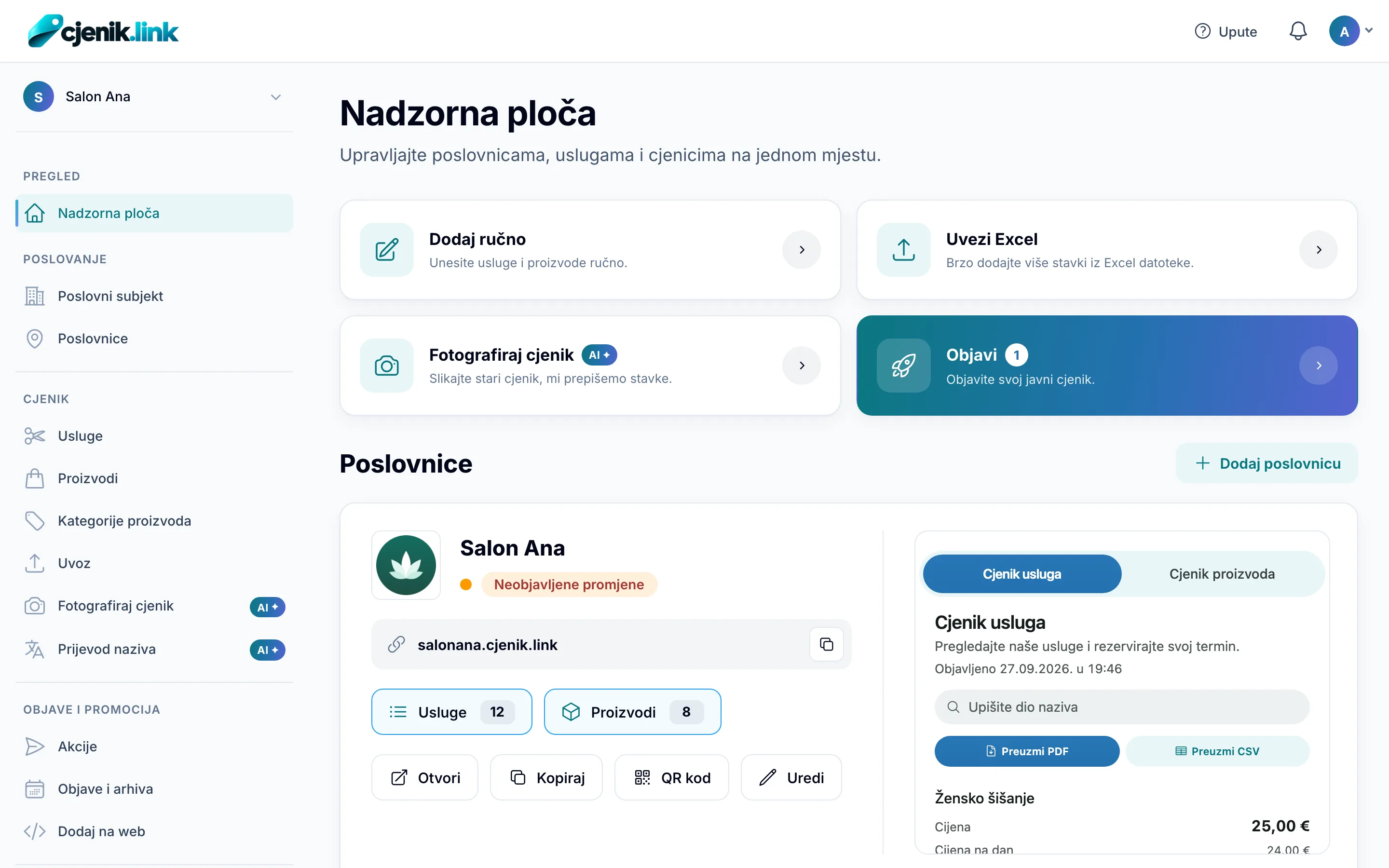Click the Usluge 12 chip
The height and width of the screenshot is (868, 1389).
point(452,712)
